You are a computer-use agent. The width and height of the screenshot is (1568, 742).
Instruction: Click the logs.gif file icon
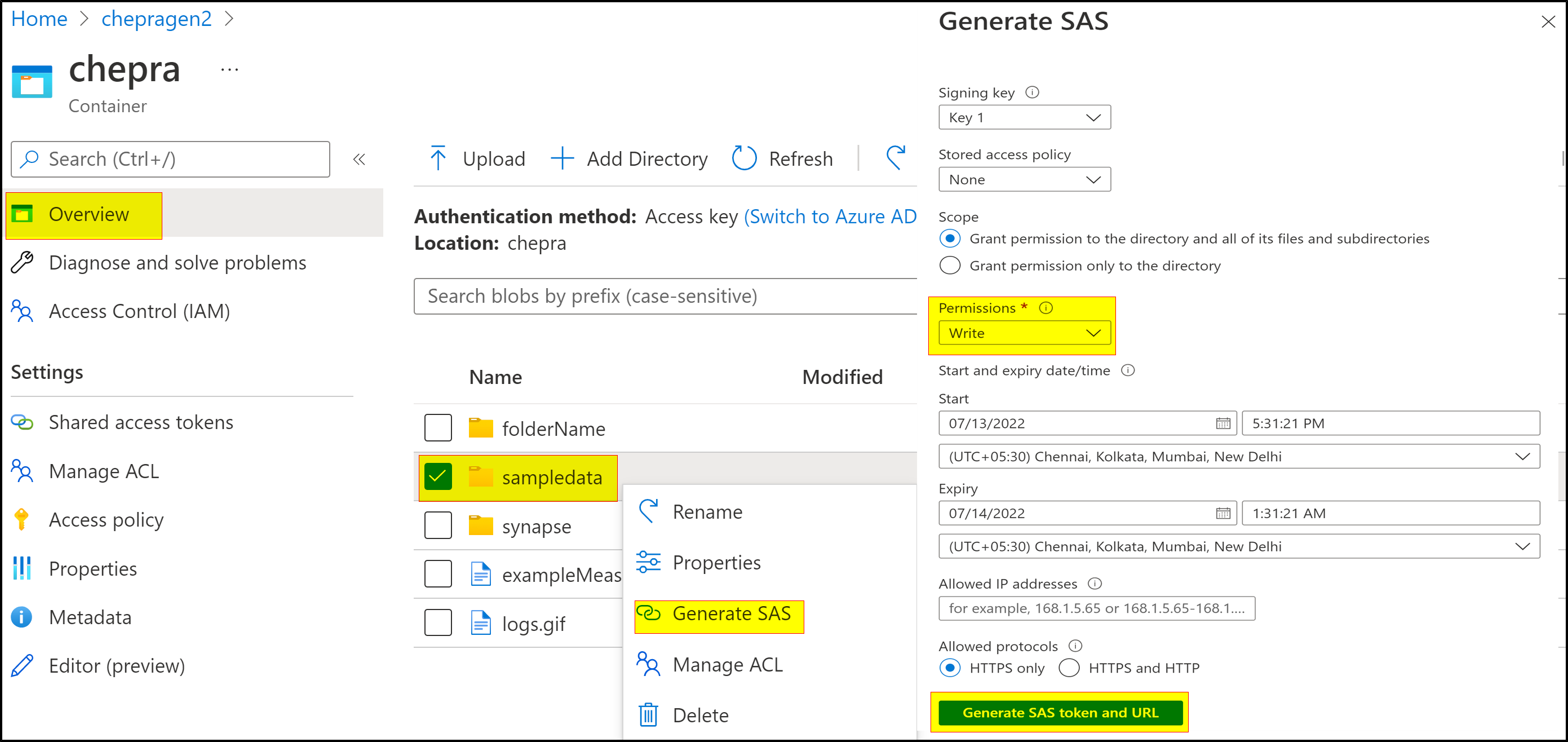481,622
